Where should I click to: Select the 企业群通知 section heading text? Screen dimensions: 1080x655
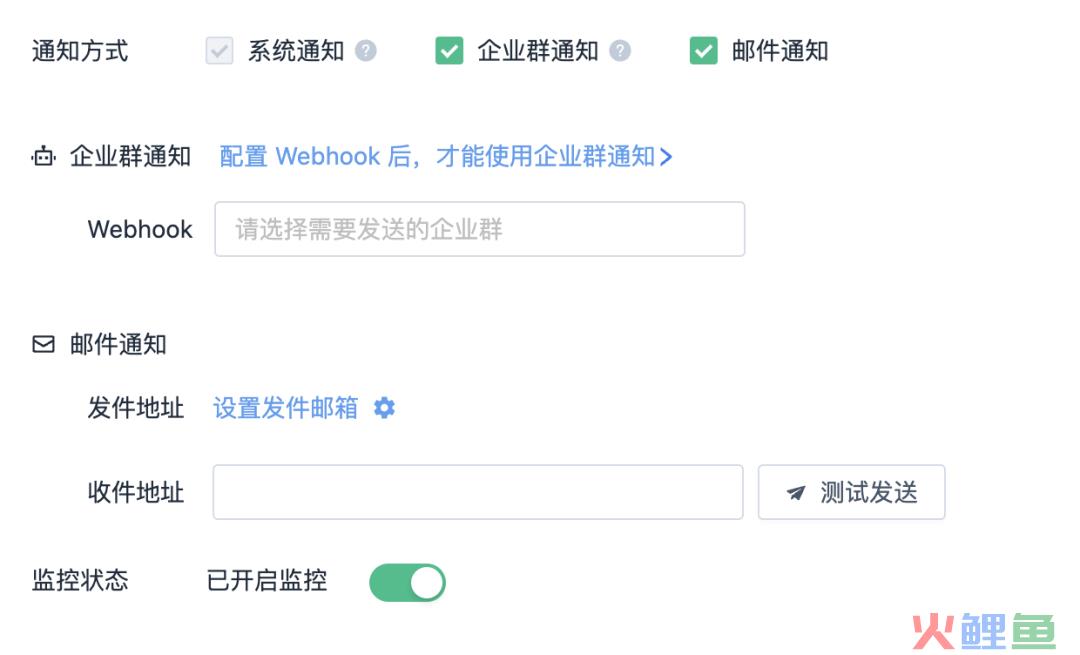pyautogui.click(x=130, y=156)
